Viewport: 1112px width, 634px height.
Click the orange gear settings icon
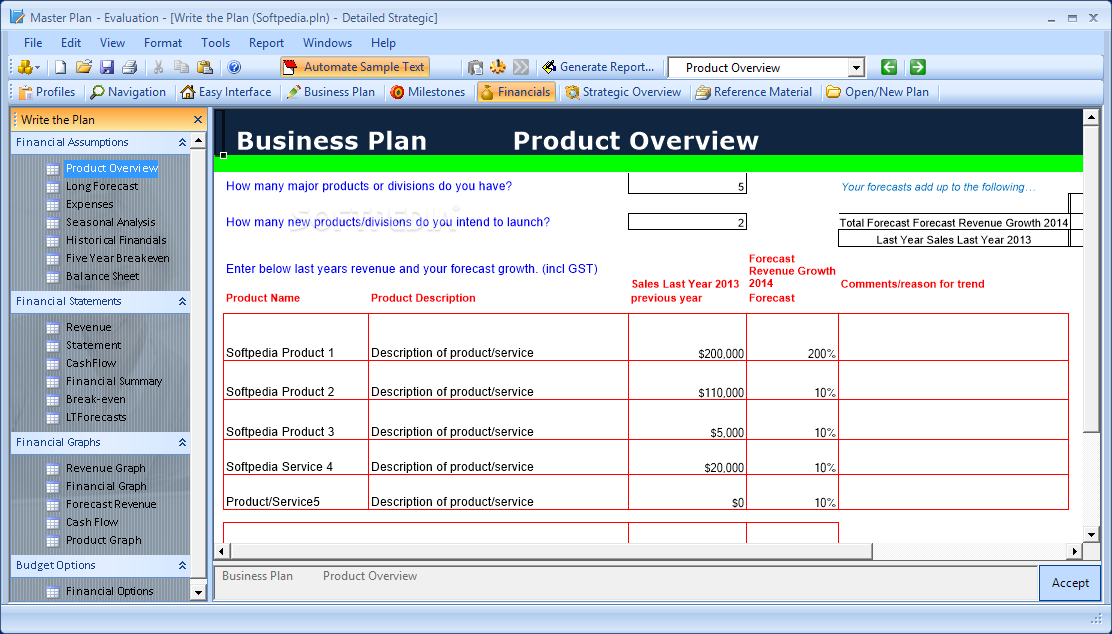(x=498, y=67)
